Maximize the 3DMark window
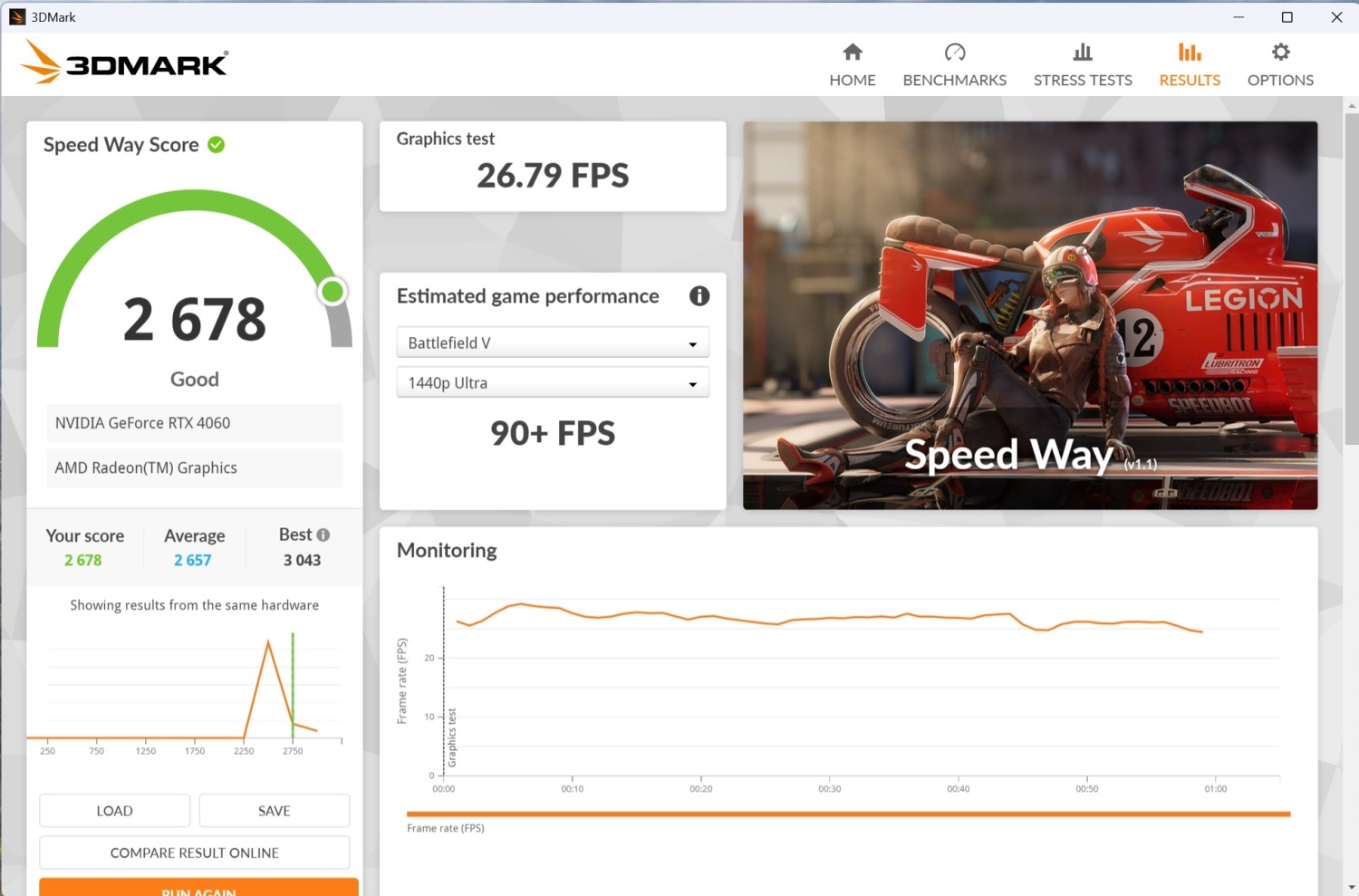This screenshot has height=896, width=1359. [x=1287, y=17]
